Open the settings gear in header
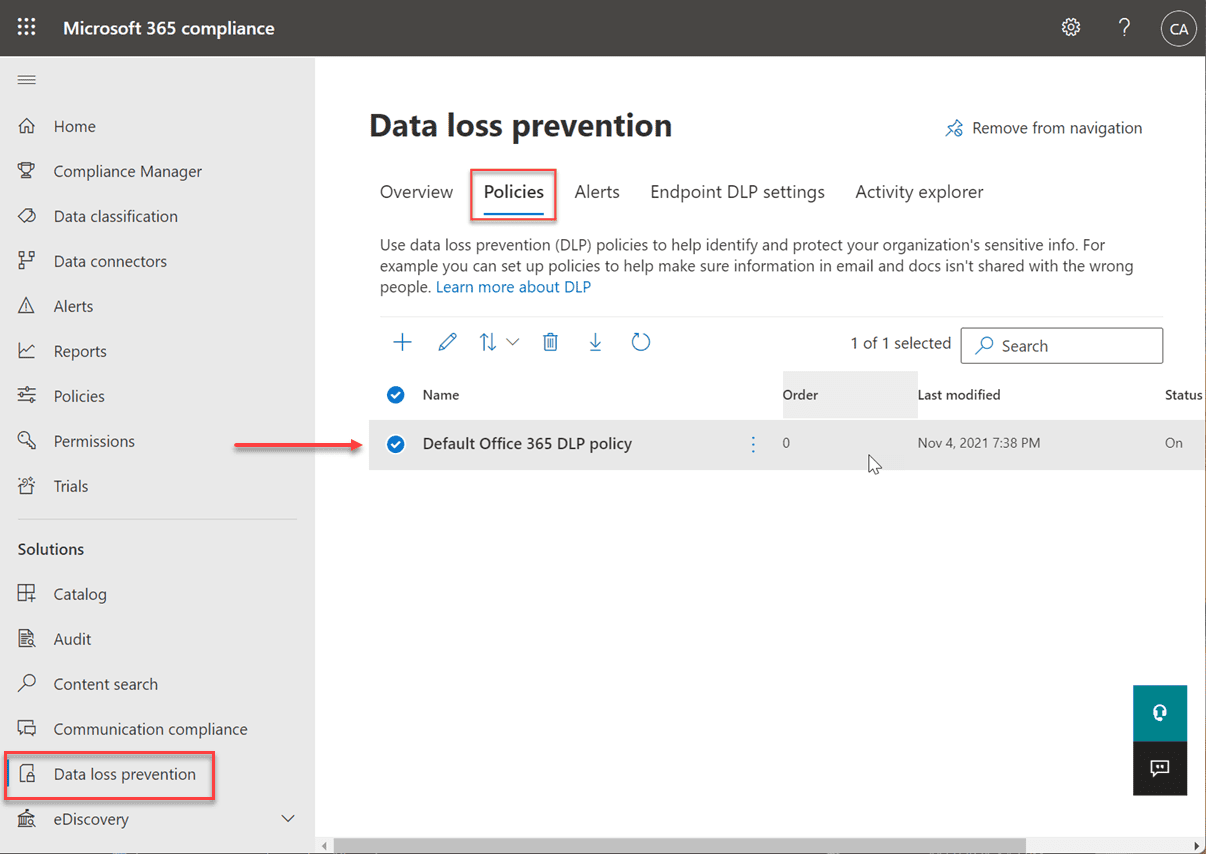The image size is (1206, 854). (x=1071, y=28)
